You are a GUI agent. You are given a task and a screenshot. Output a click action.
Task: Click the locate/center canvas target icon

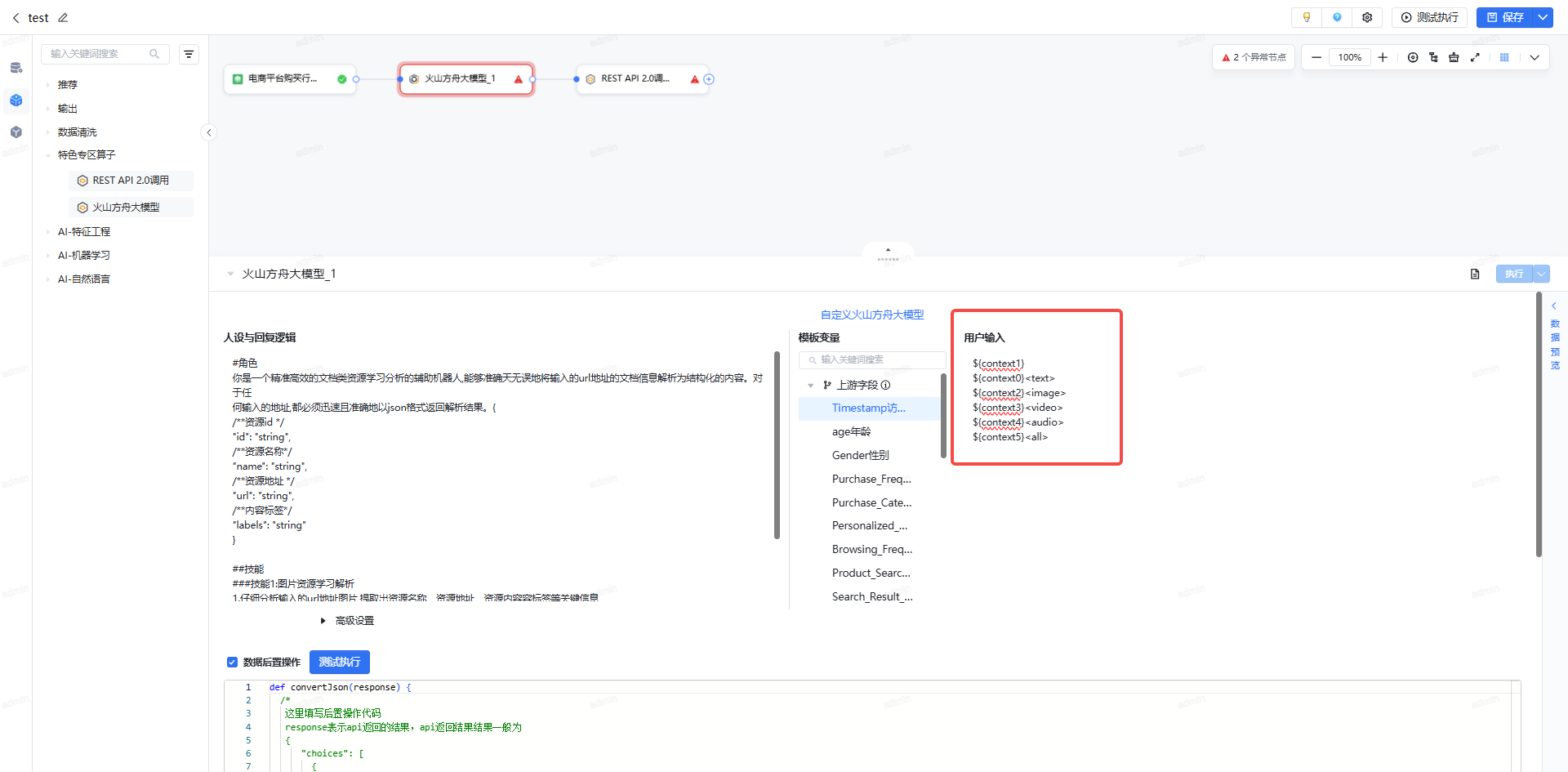(1413, 57)
